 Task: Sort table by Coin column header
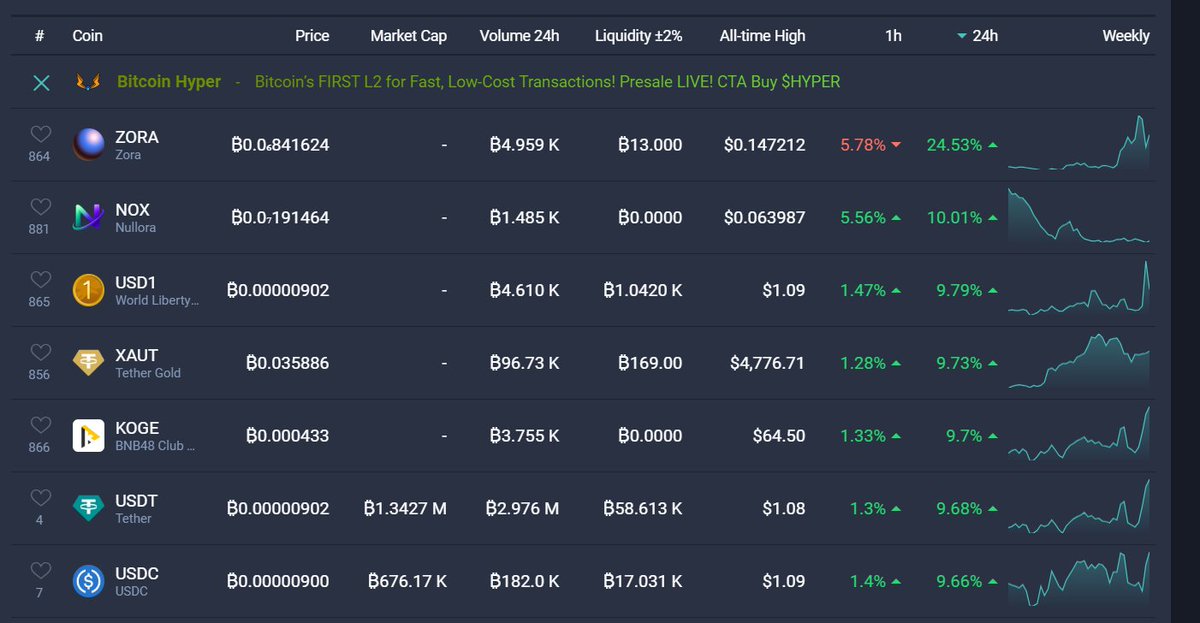coord(88,36)
